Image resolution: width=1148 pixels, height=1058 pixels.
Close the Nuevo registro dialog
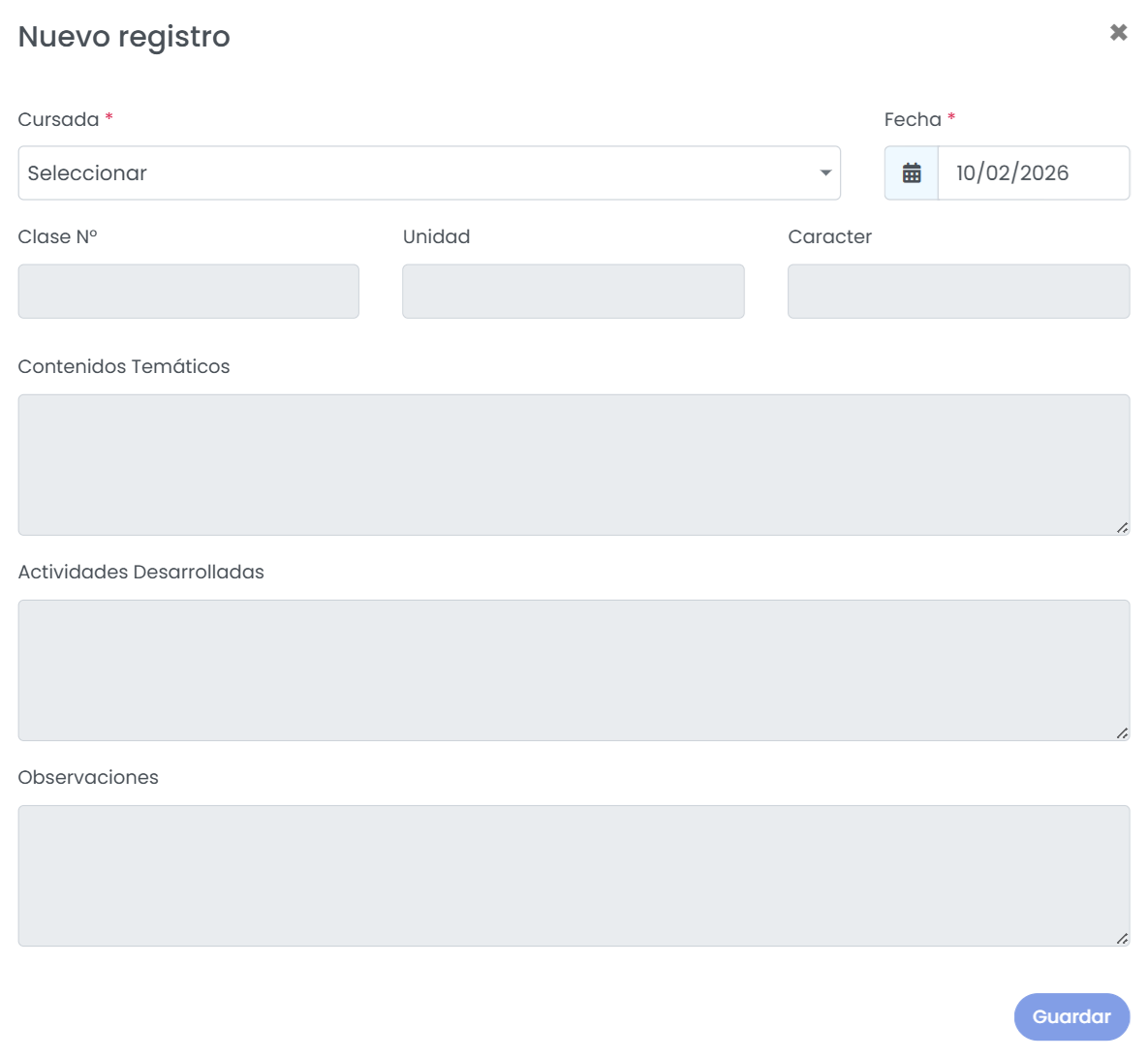pos(1118,32)
